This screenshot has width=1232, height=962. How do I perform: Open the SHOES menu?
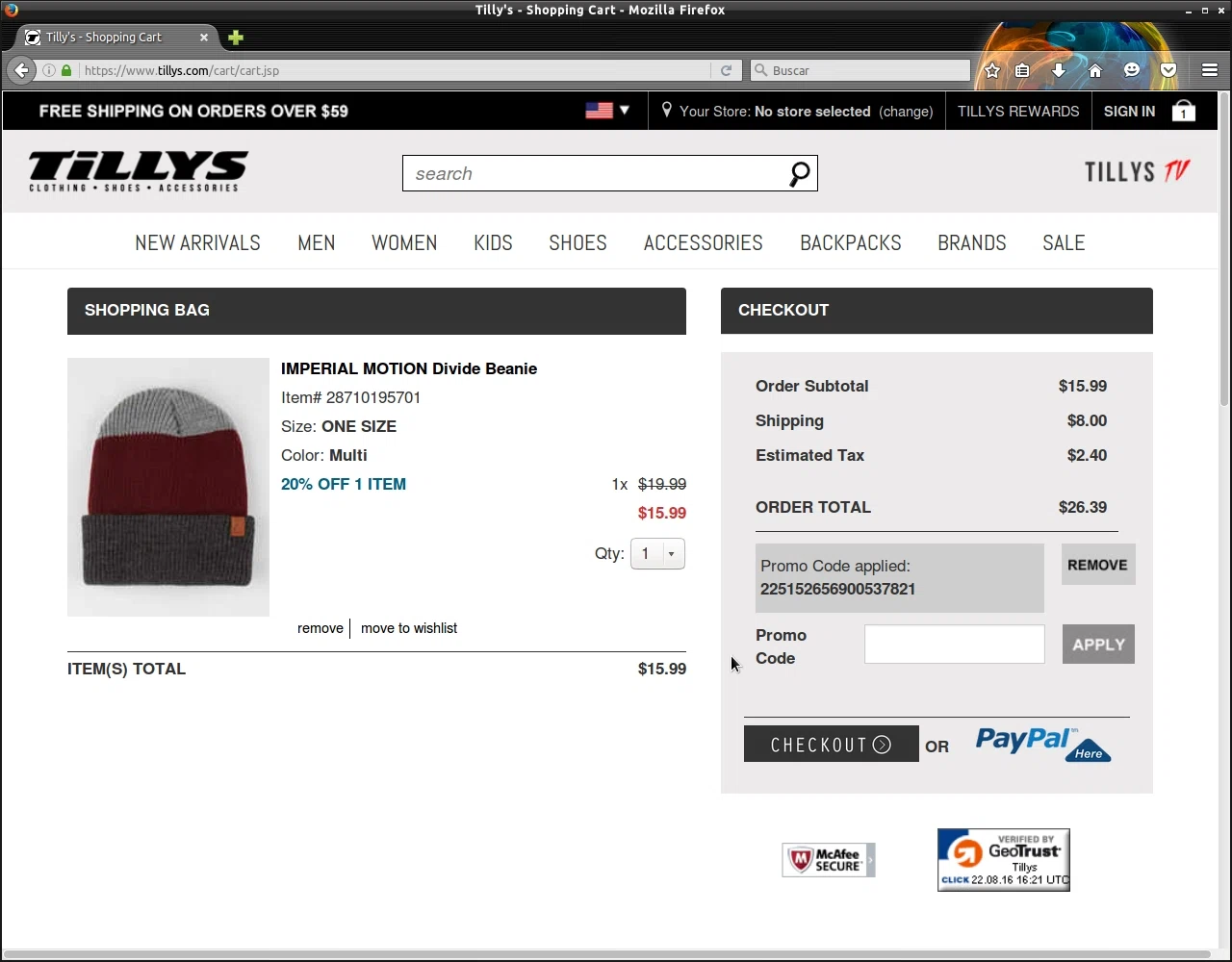click(x=577, y=242)
